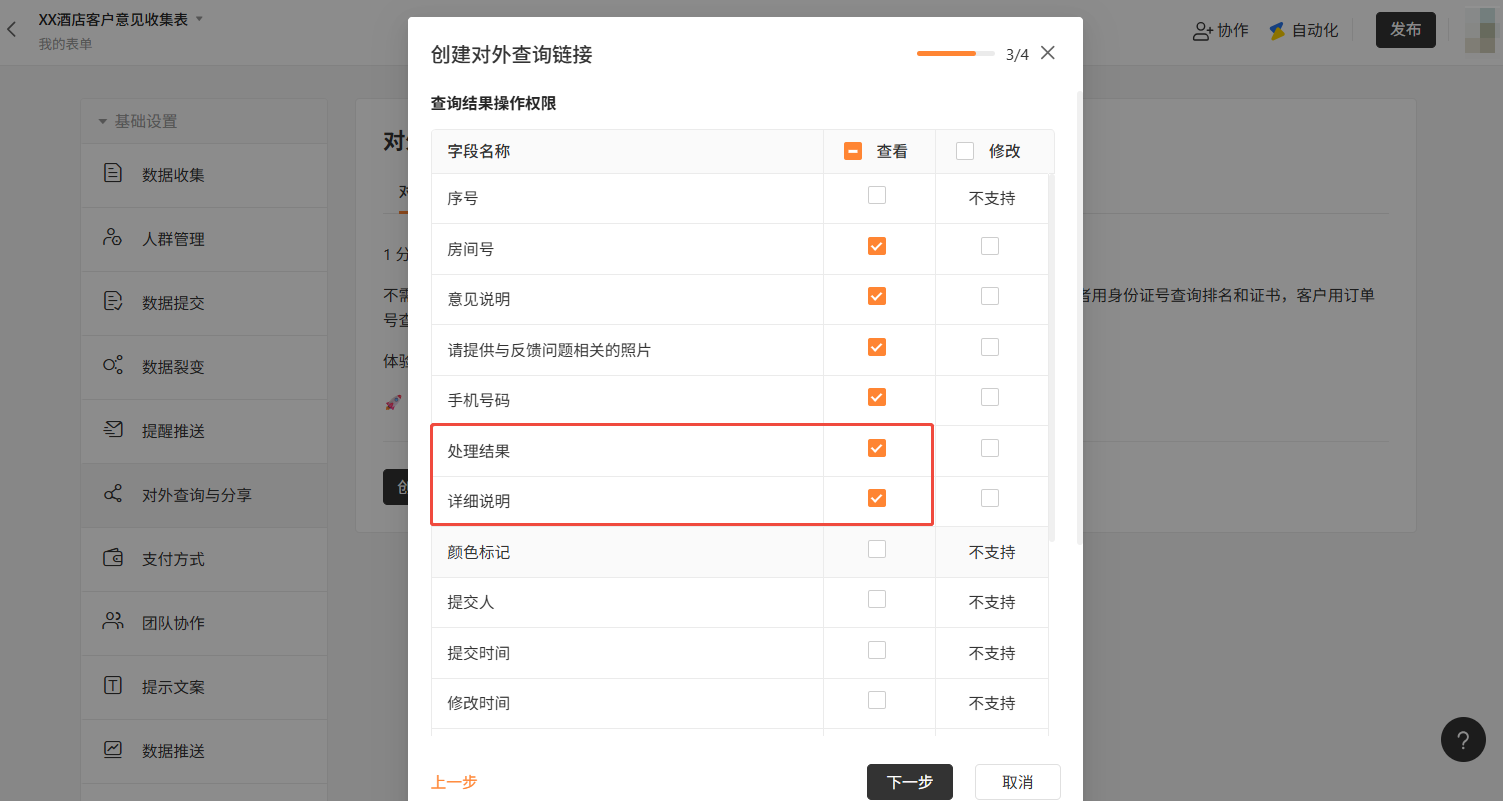Go back with the 上一步 link

click(x=454, y=782)
